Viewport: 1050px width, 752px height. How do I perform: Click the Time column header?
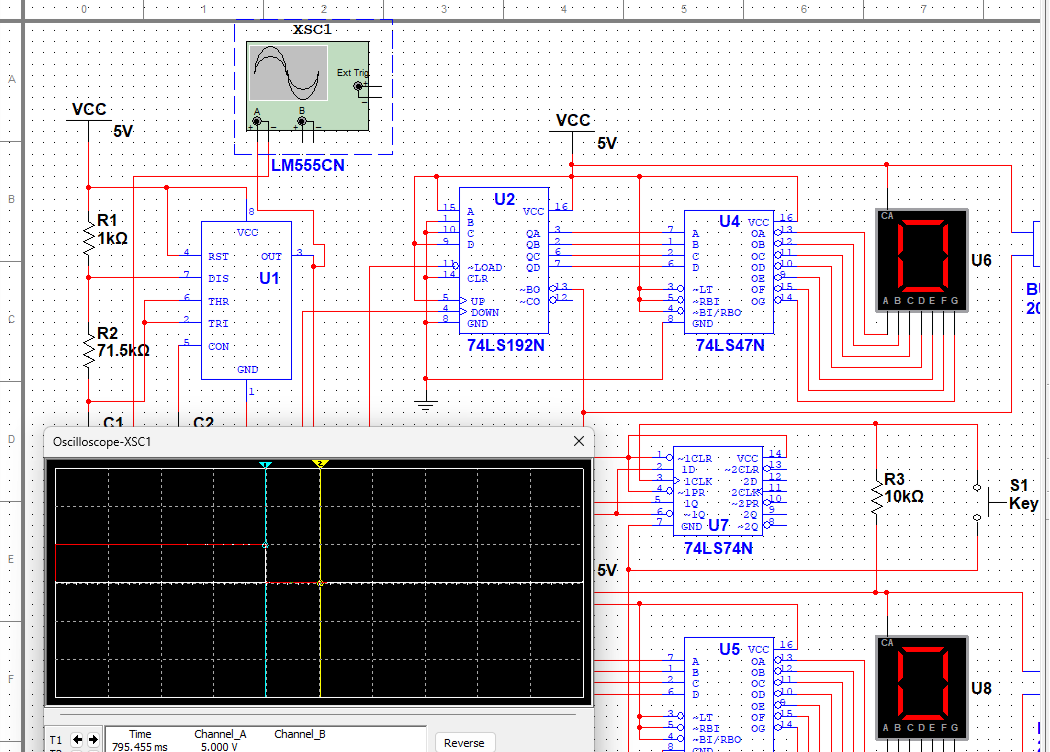[140, 734]
